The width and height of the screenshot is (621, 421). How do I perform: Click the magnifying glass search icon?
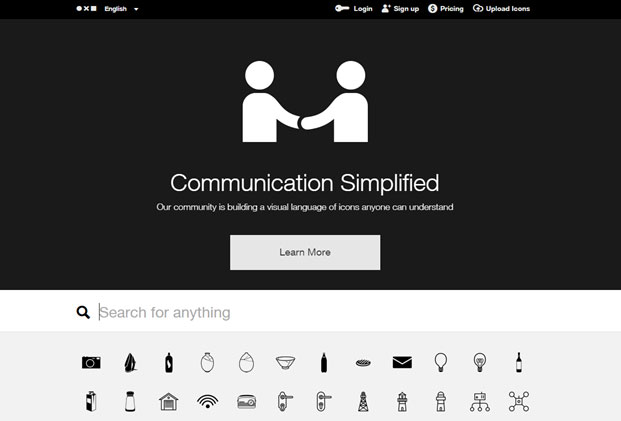(83, 313)
